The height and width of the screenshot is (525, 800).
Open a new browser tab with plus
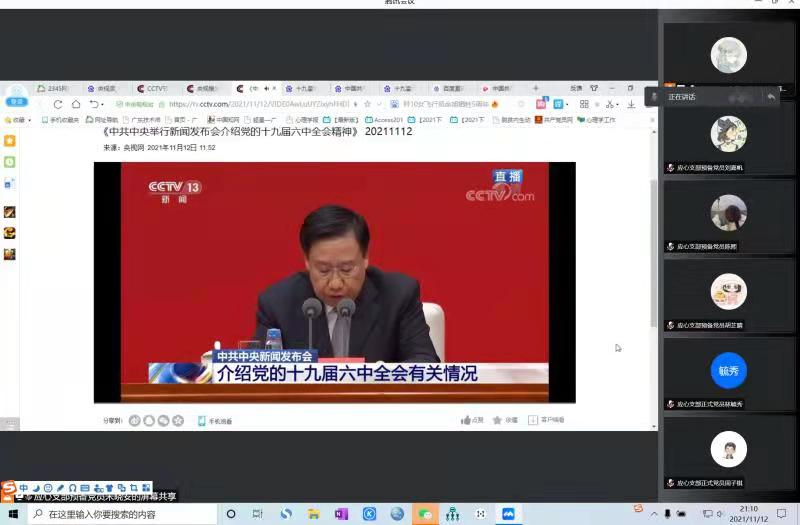[535, 88]
